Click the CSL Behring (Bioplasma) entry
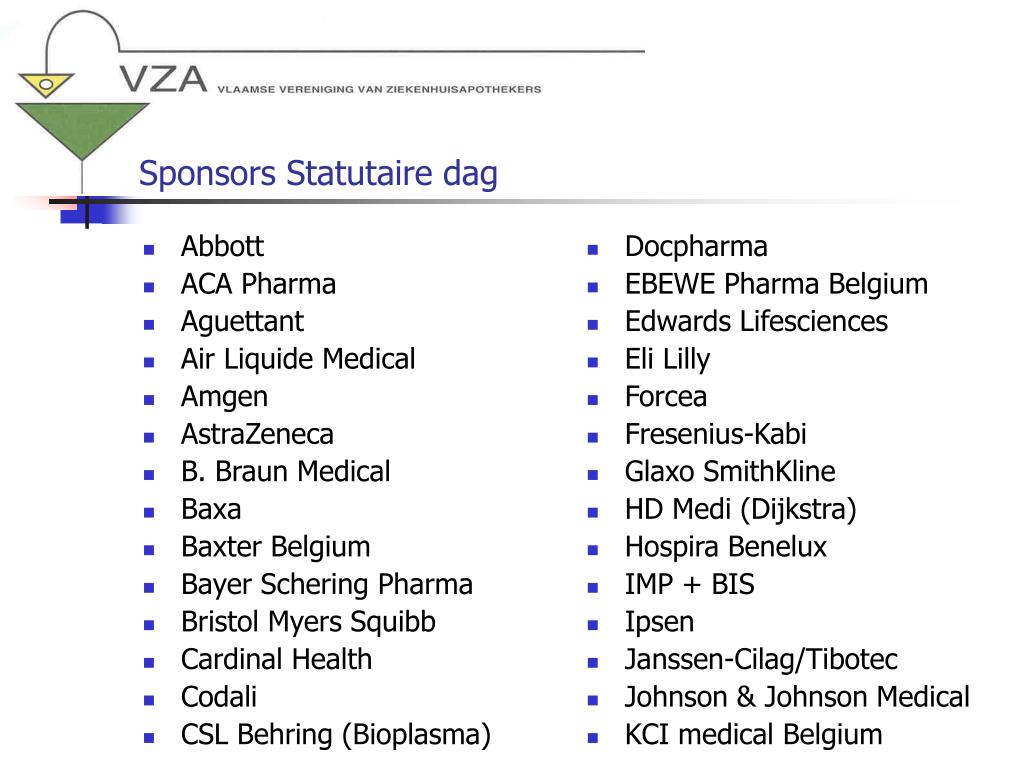Image resolution: width=1024 pixels, height=768 pixels. pyautogui.click(x=336, y=735)
